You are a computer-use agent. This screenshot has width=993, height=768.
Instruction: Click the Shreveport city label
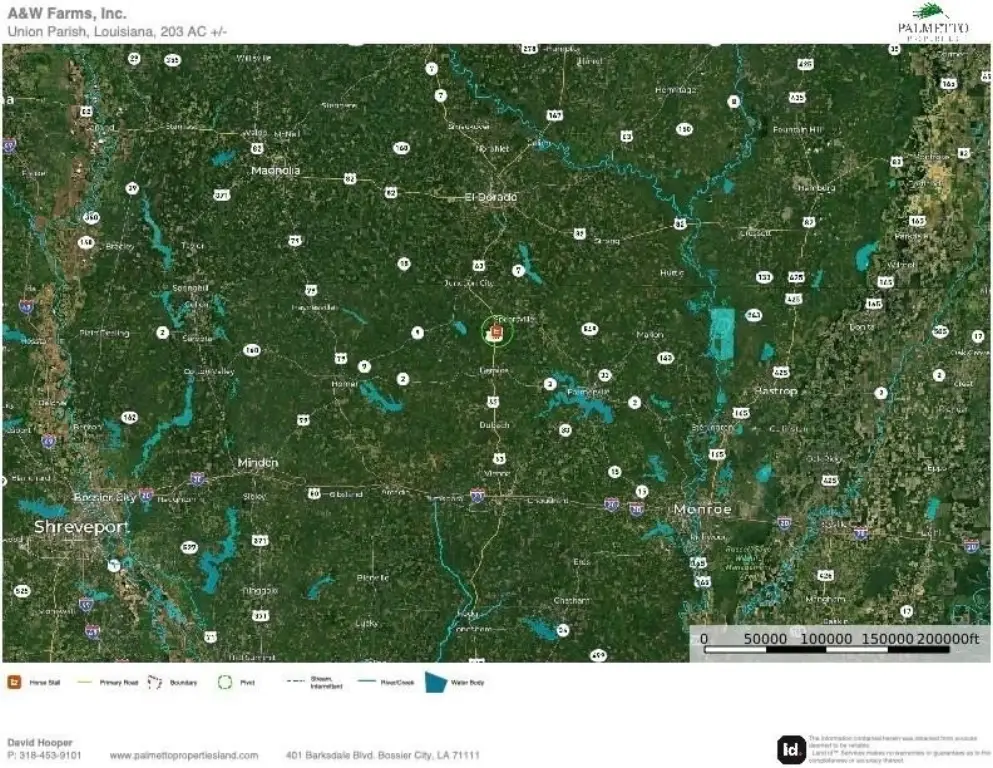[x=70, y=526]
